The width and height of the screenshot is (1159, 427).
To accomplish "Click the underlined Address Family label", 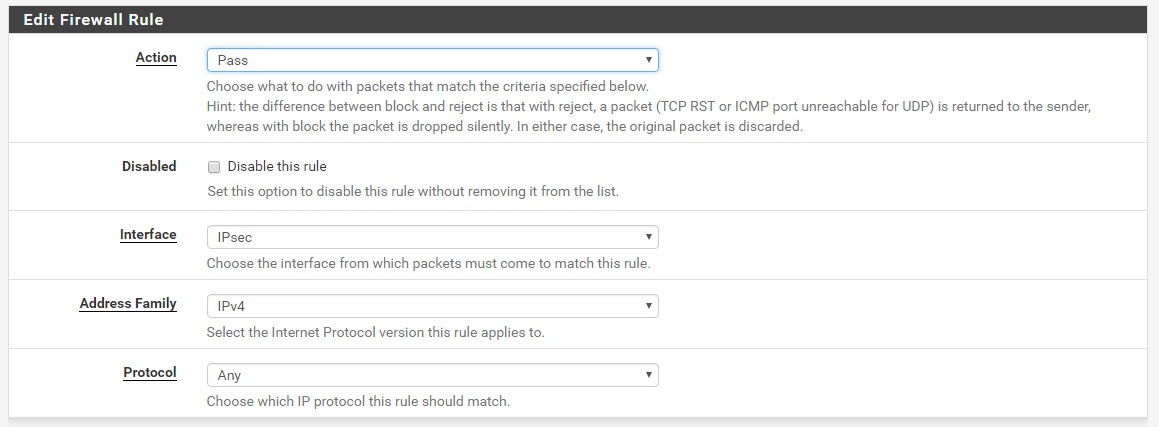I will (x=128, y=304).
